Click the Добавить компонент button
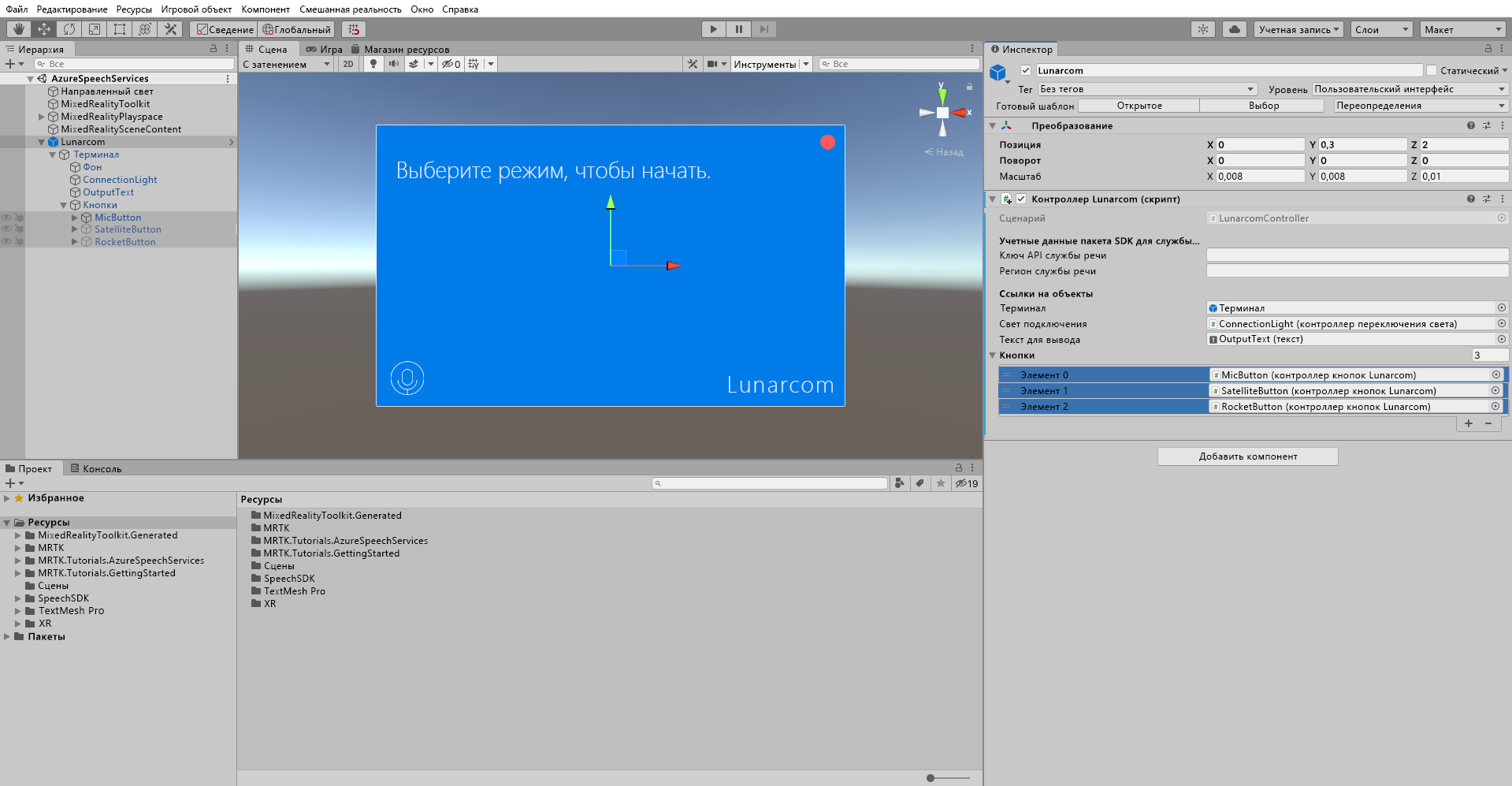1512x786 pixels. pyautogui.click(x=1247, y=456)
